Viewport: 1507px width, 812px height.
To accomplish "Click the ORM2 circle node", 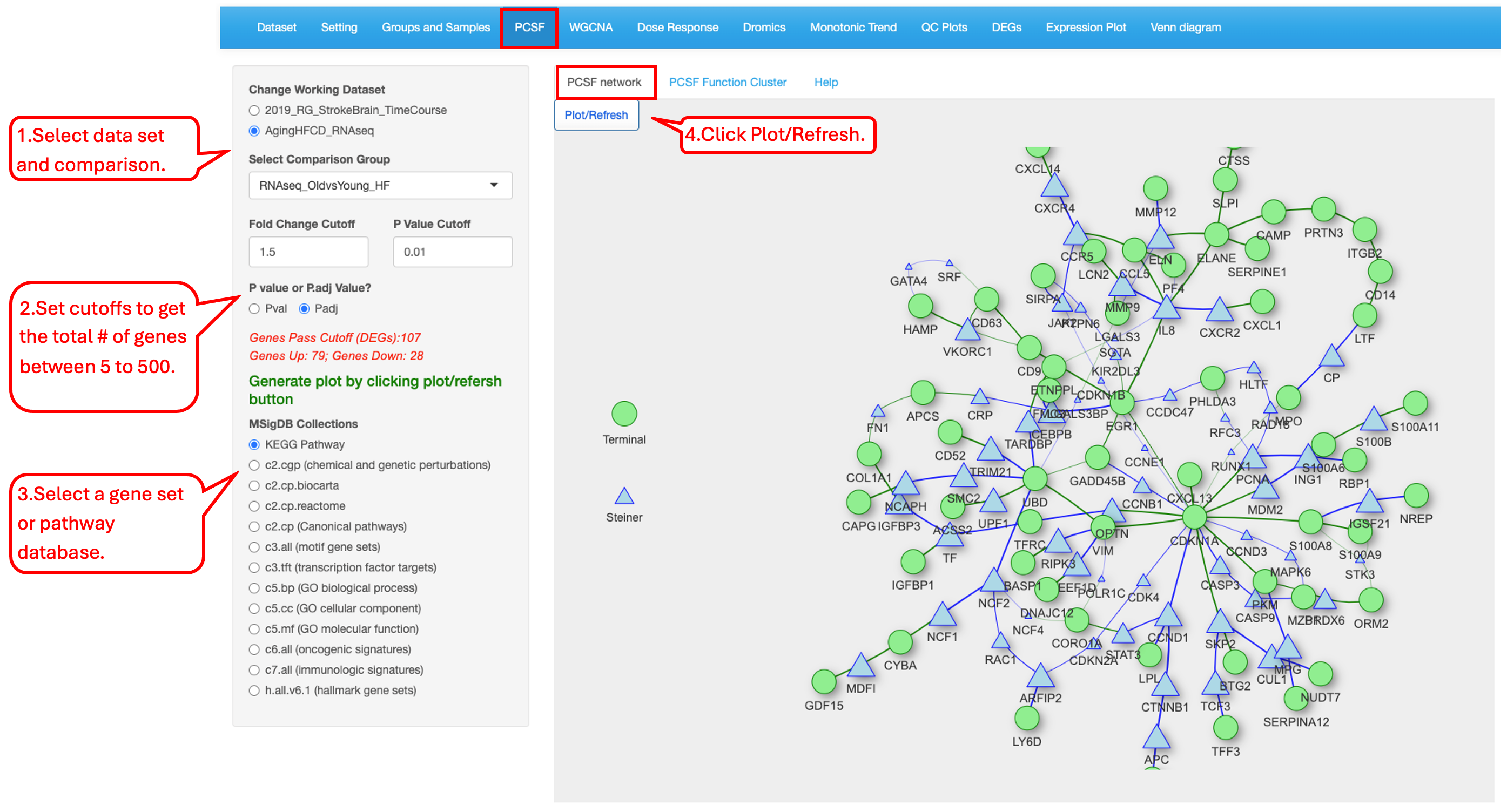I will coord(1370,600).
